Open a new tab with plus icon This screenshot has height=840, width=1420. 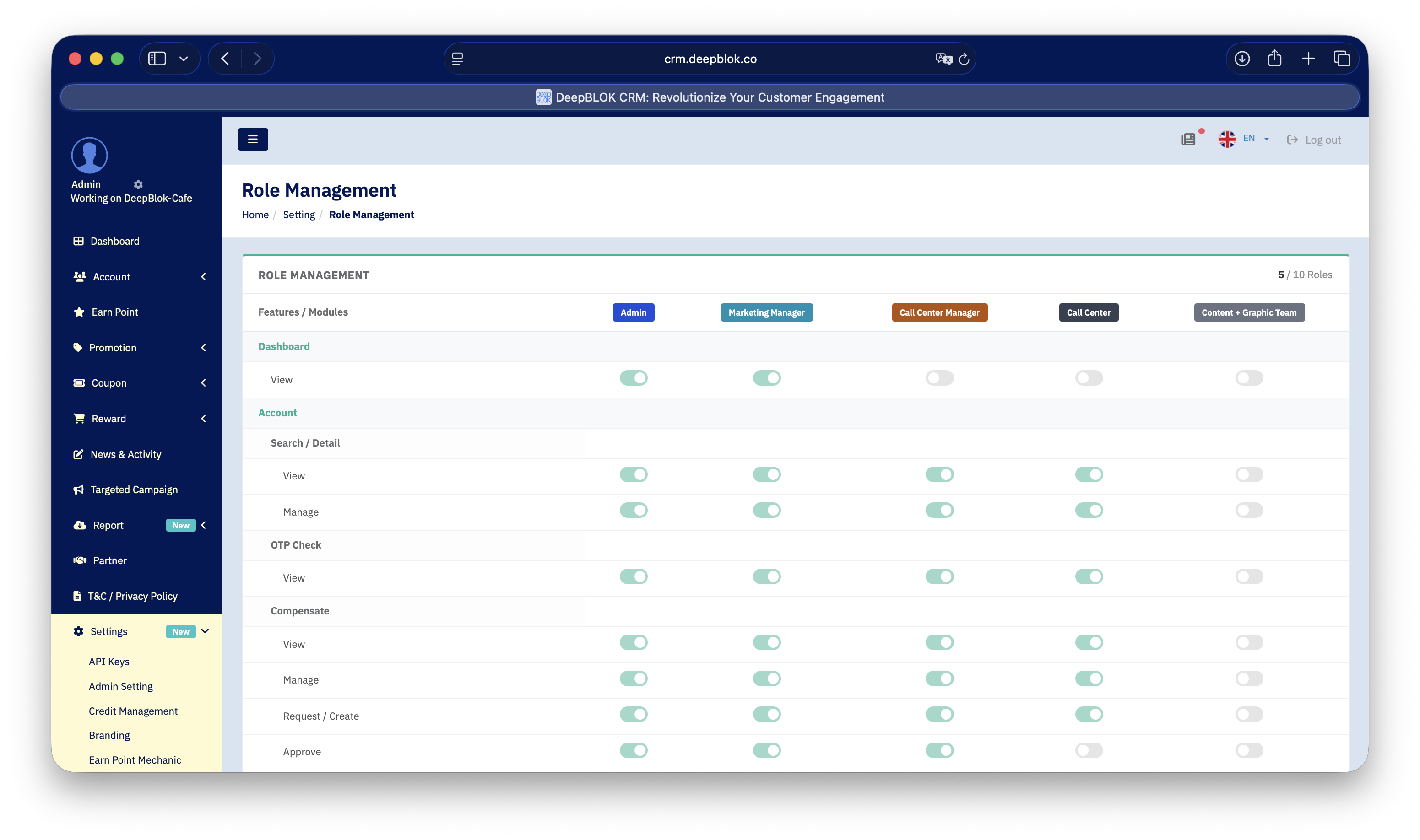pyautogui.click(x=1308, y=58)
